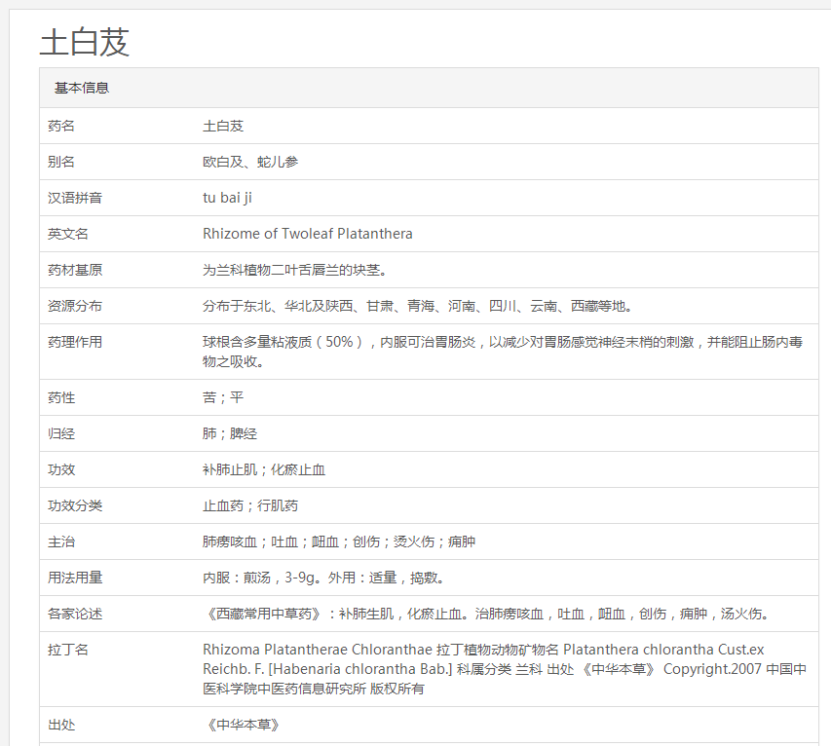Click the 资源分布 label
Screen dimensions: 831x746
(x=75, y=306)
